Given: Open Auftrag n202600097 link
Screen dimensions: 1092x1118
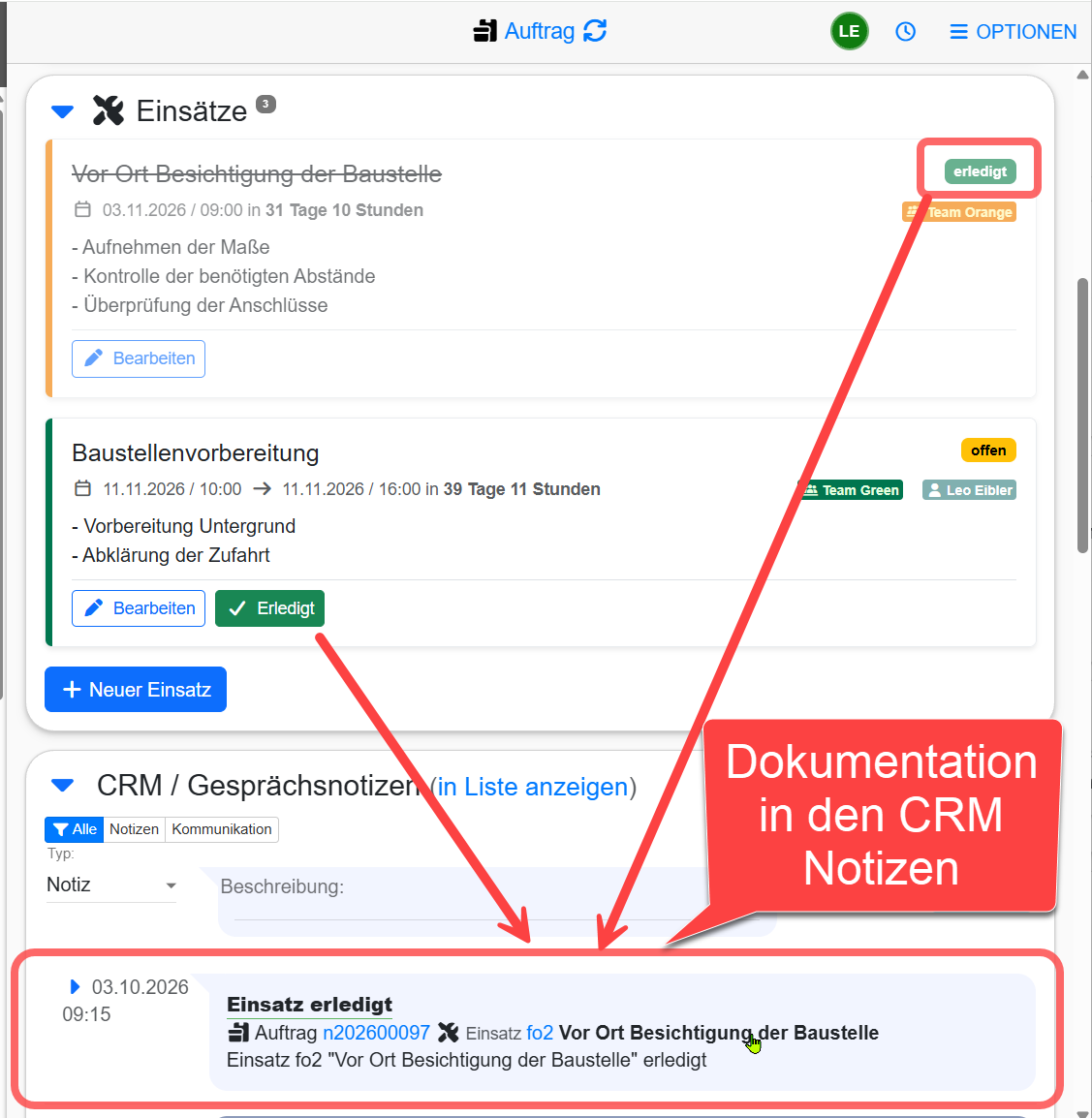Looking at the screenshot, I should coord(377,1033).
